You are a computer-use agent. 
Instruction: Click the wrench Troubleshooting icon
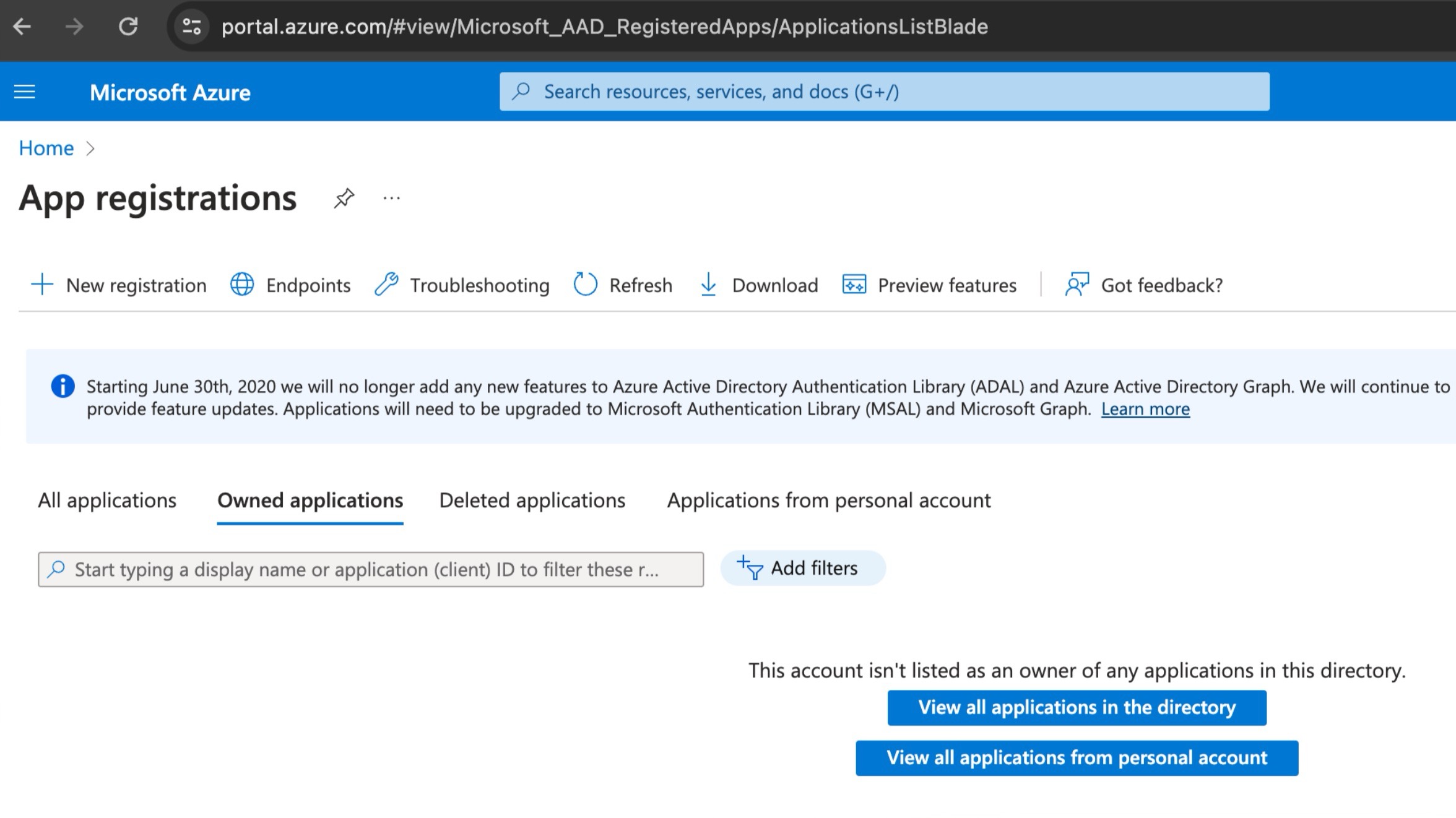[386, 285]
